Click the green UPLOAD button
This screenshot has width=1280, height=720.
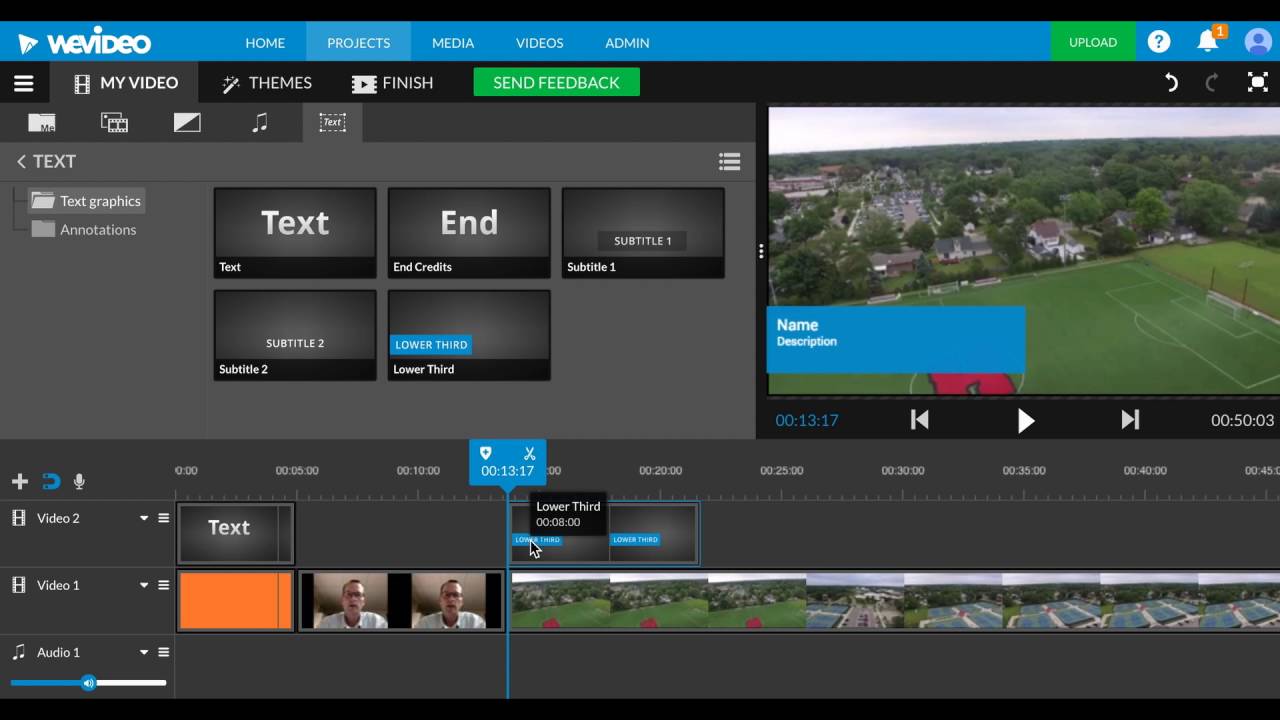tap(1092, 42)
